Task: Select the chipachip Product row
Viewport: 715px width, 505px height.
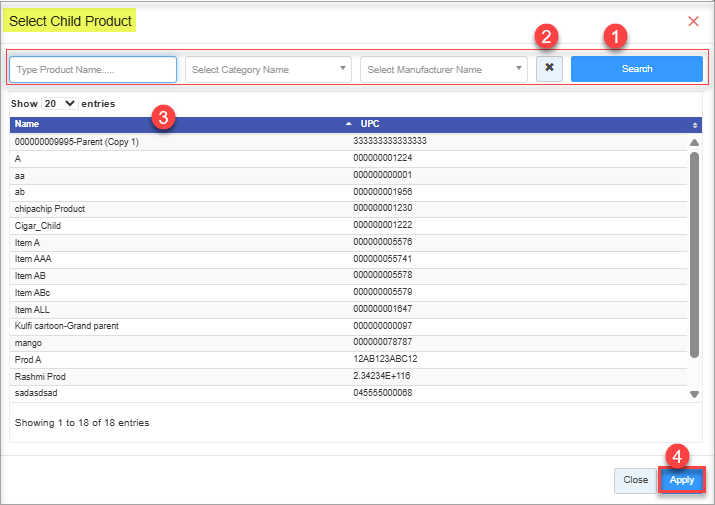Action: tap(348, 209)
